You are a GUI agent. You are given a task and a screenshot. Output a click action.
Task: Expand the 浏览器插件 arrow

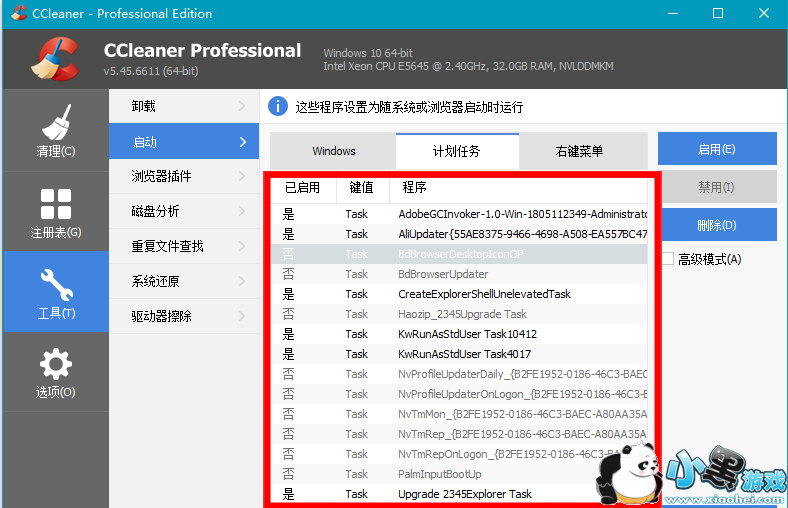click(x=242, y=176)
